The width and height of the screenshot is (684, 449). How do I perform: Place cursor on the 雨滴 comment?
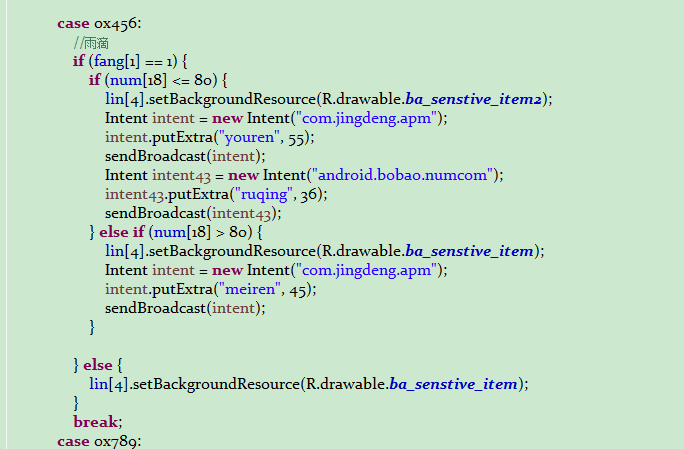pos(91,43)
